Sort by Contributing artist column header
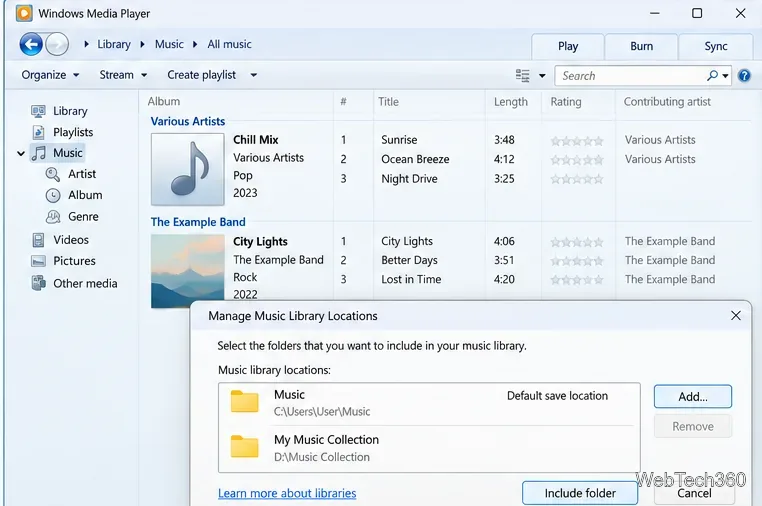 pos(667,102)
